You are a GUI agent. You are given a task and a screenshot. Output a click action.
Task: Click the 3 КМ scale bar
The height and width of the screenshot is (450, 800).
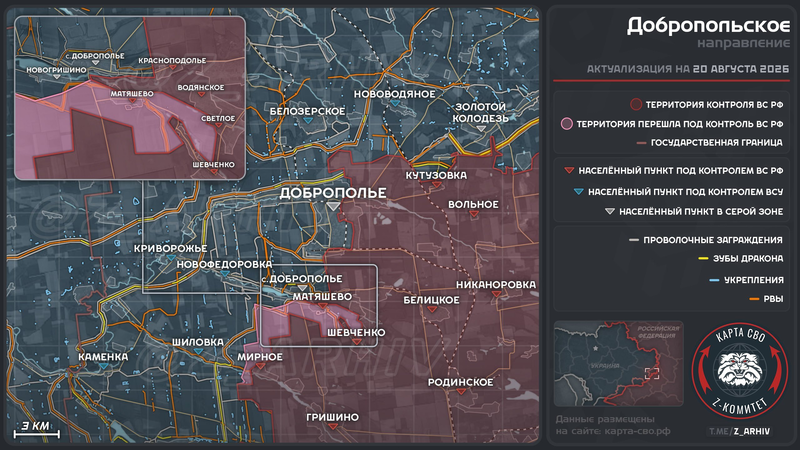(x=36, y=430)
